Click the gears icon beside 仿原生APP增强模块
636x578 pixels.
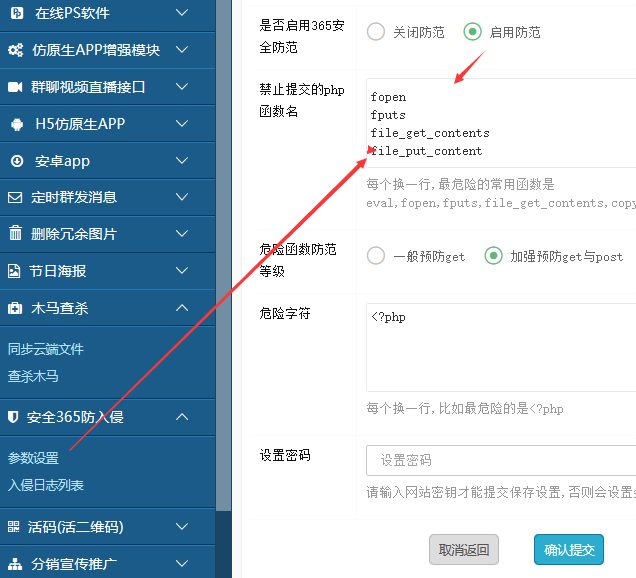[16, 50]
